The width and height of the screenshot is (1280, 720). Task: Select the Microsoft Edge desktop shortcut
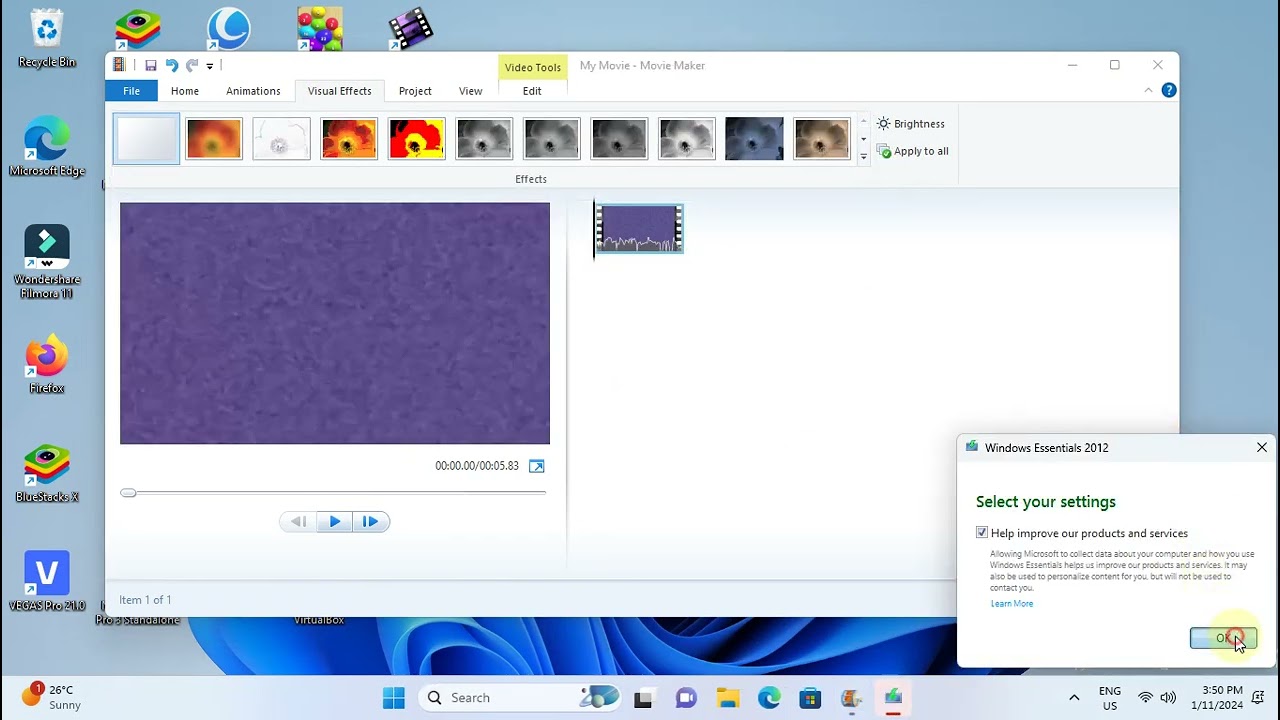[x=47, y=147]
